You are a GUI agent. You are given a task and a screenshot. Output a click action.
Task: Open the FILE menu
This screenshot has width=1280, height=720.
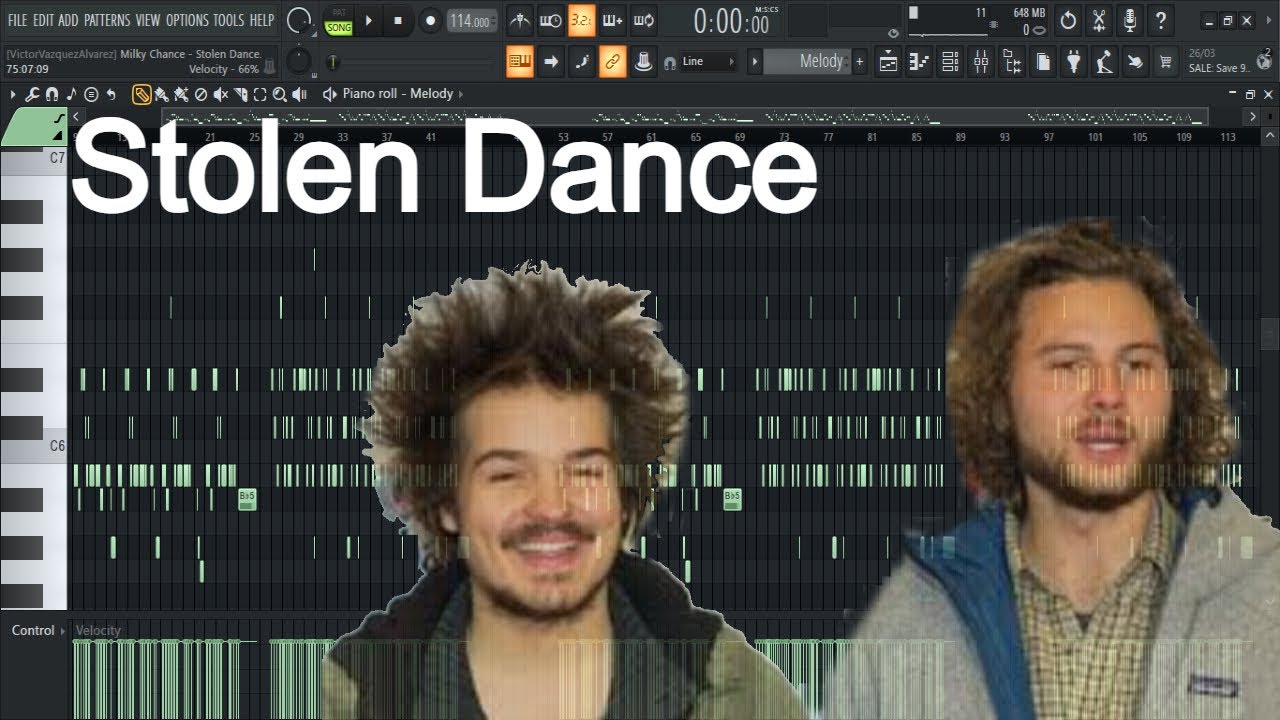point(18,20)
